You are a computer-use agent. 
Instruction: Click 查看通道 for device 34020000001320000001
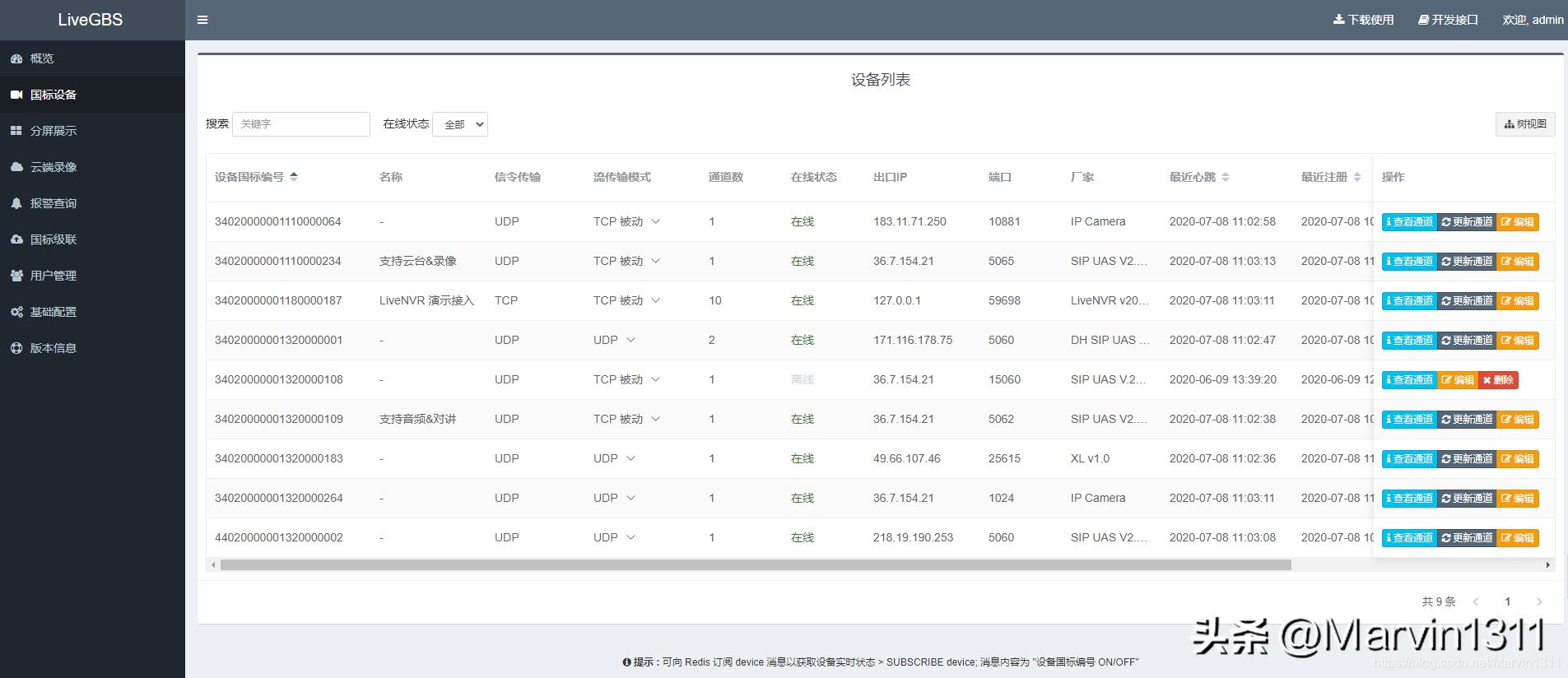[x=1410, y=340]
